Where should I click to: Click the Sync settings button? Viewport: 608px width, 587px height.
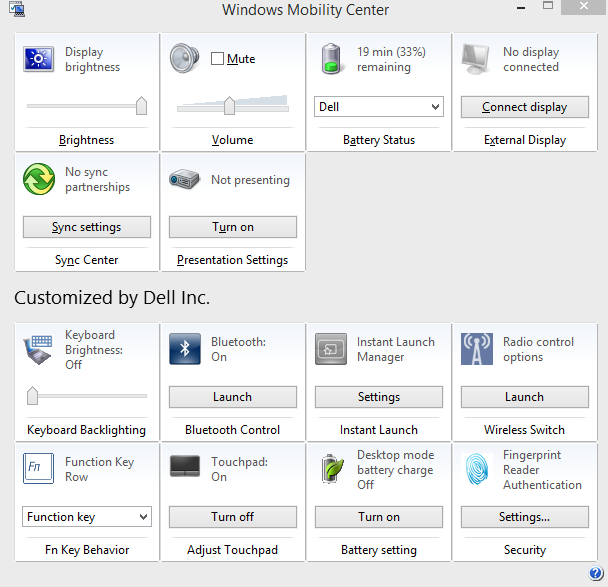87,227
